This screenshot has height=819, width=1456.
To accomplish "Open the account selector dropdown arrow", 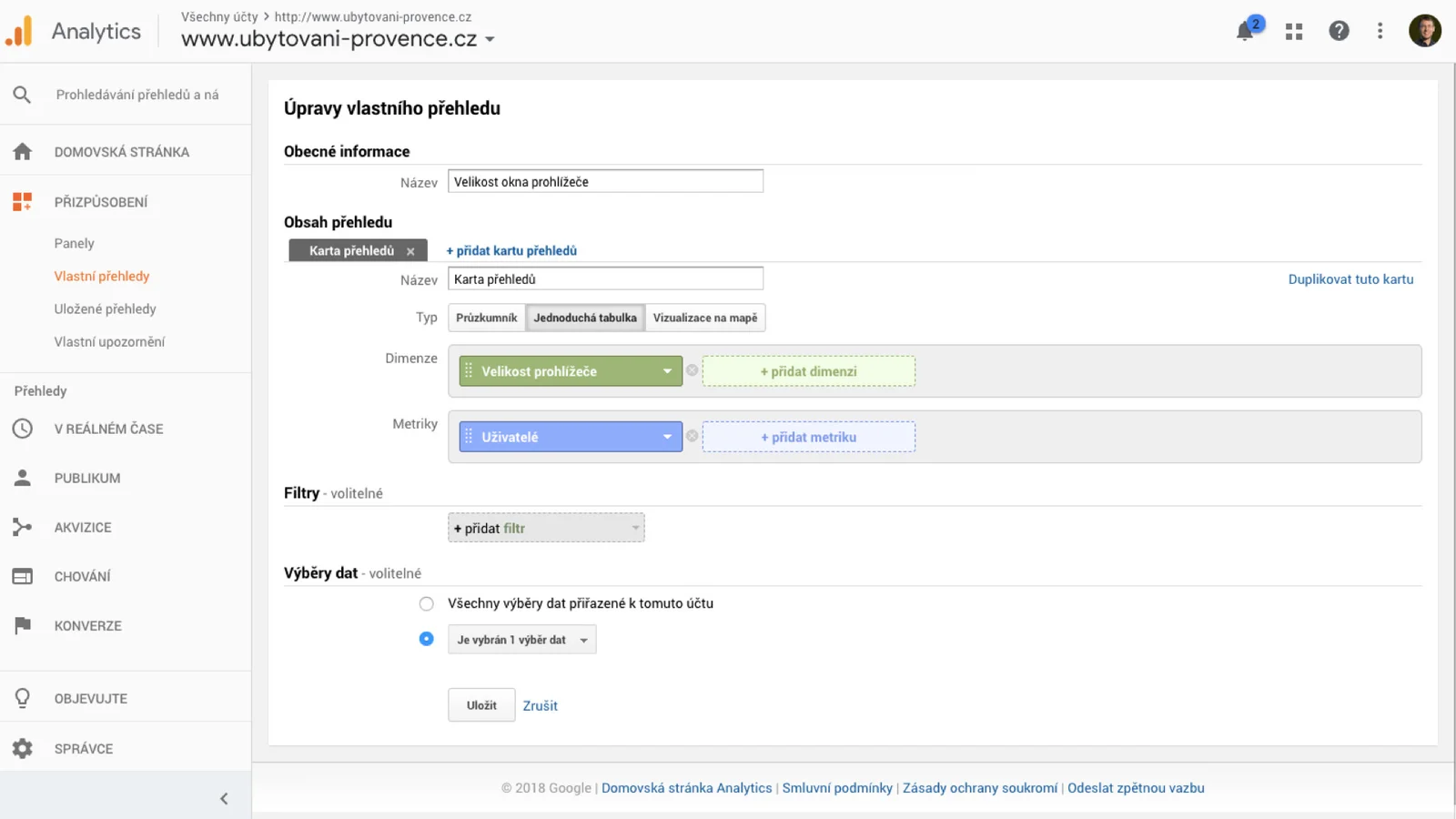I will (x=490, y=40).
